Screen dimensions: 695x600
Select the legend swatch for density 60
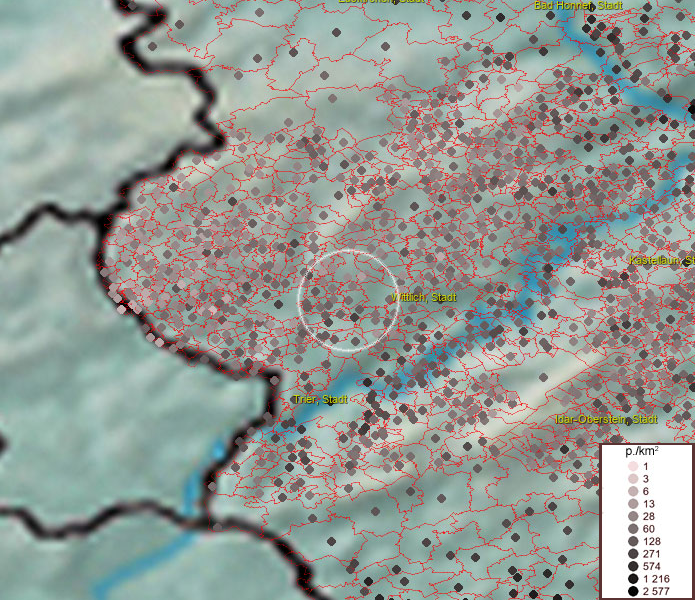pos(633,529)
